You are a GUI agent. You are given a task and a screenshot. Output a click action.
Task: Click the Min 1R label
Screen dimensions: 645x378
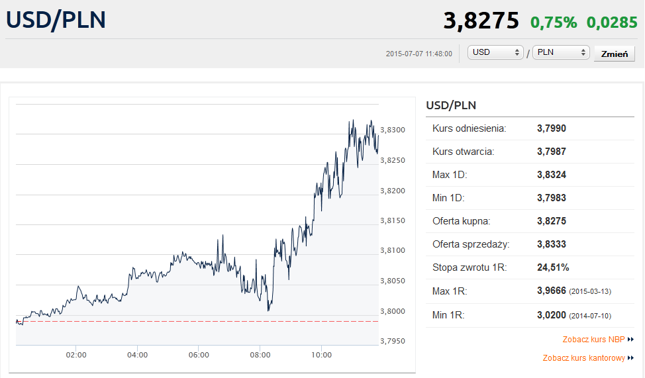(448, 315)
